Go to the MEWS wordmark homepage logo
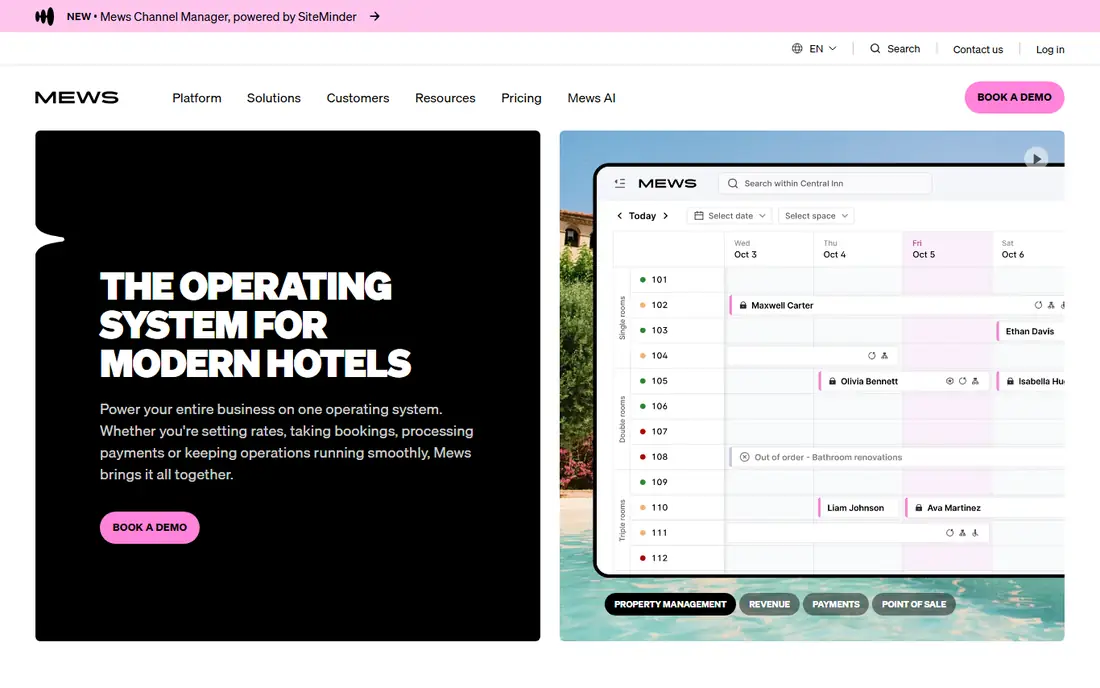1100x688 pixels. tap(76, 97)
